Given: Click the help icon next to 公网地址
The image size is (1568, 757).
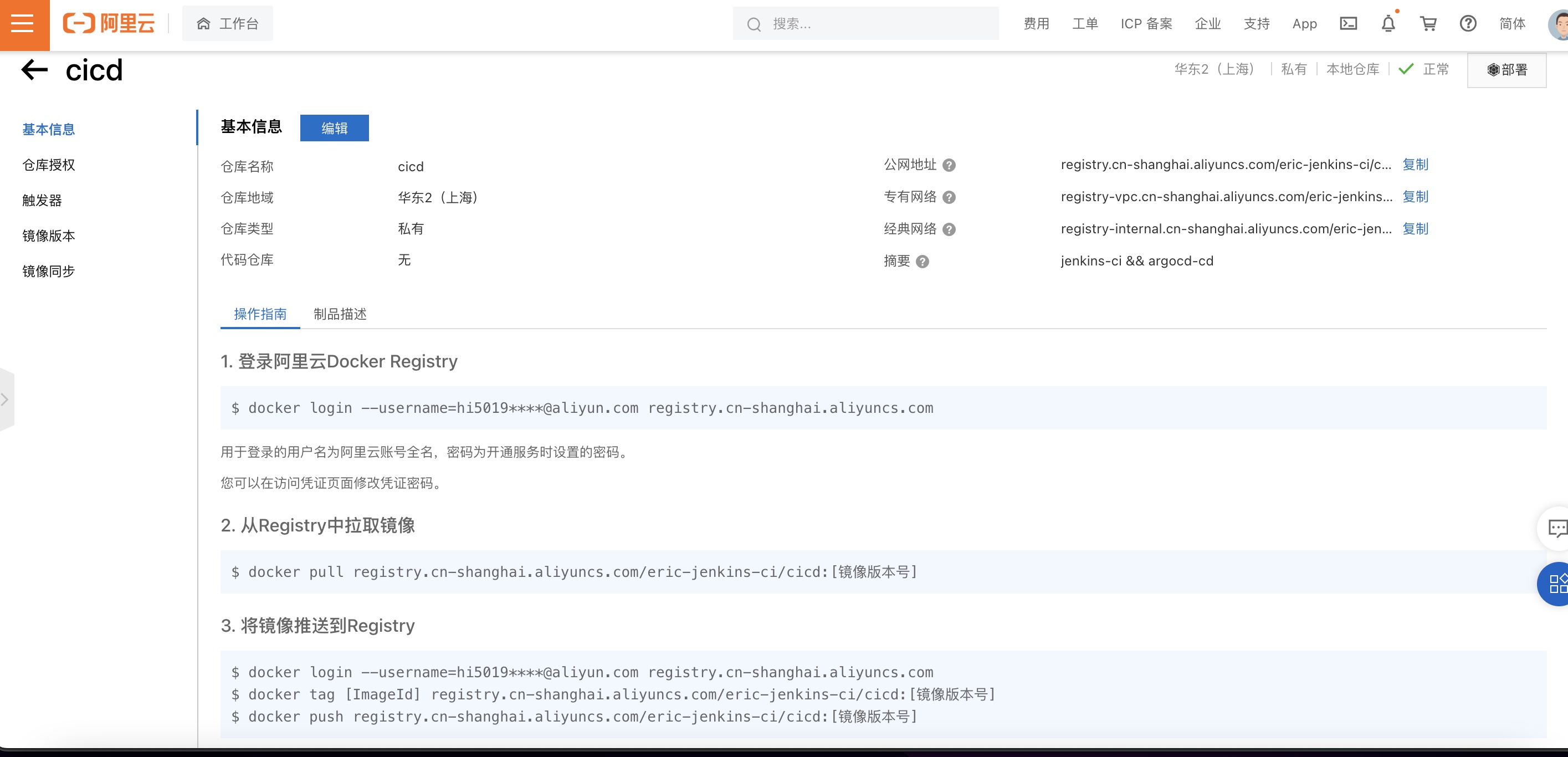Looking at the screenshot, I should [x=949, y=165].
